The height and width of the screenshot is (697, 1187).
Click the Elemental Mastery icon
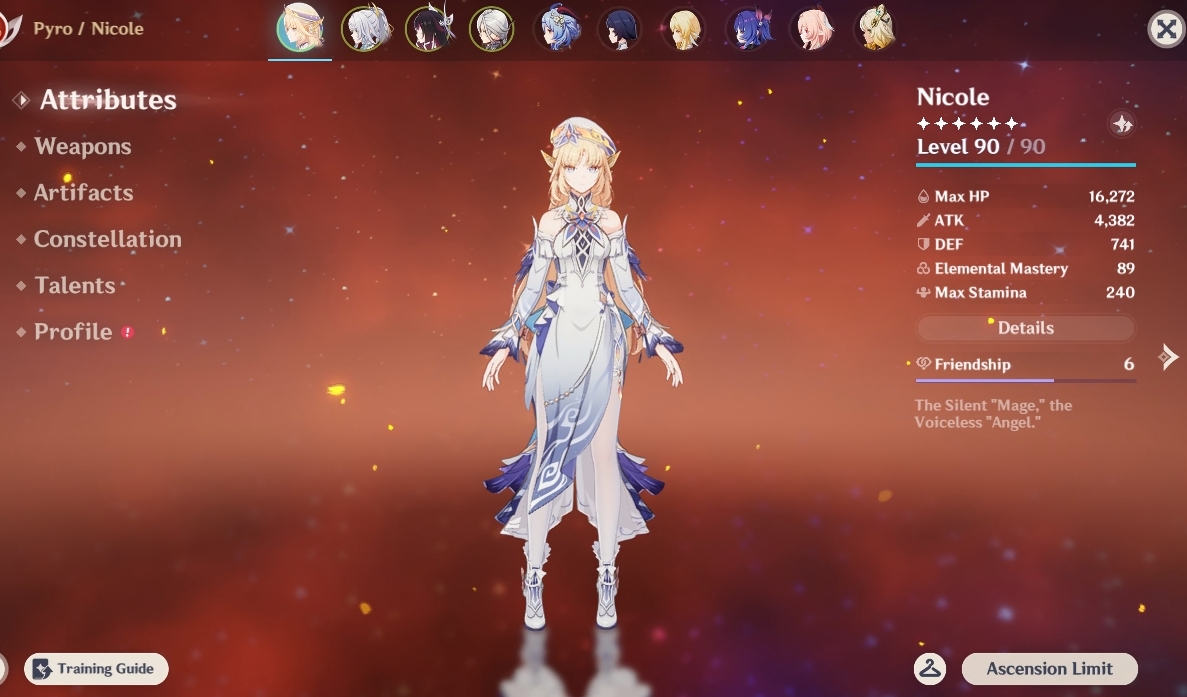923,268
